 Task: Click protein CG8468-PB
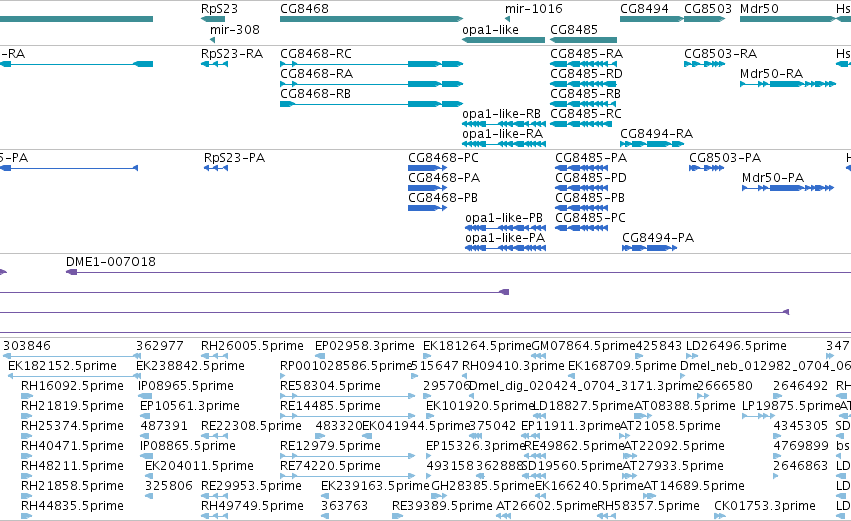pos(443,198)
